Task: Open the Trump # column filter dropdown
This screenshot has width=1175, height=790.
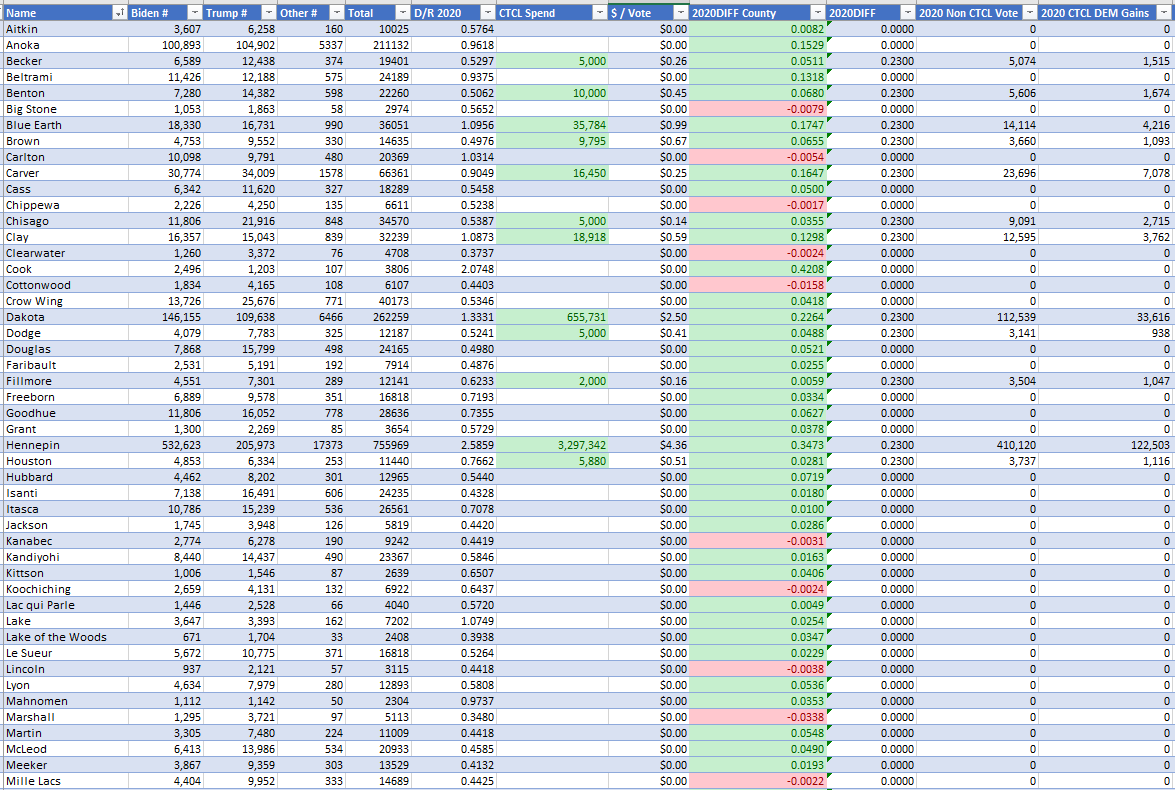Action: (x=268, y=13)
